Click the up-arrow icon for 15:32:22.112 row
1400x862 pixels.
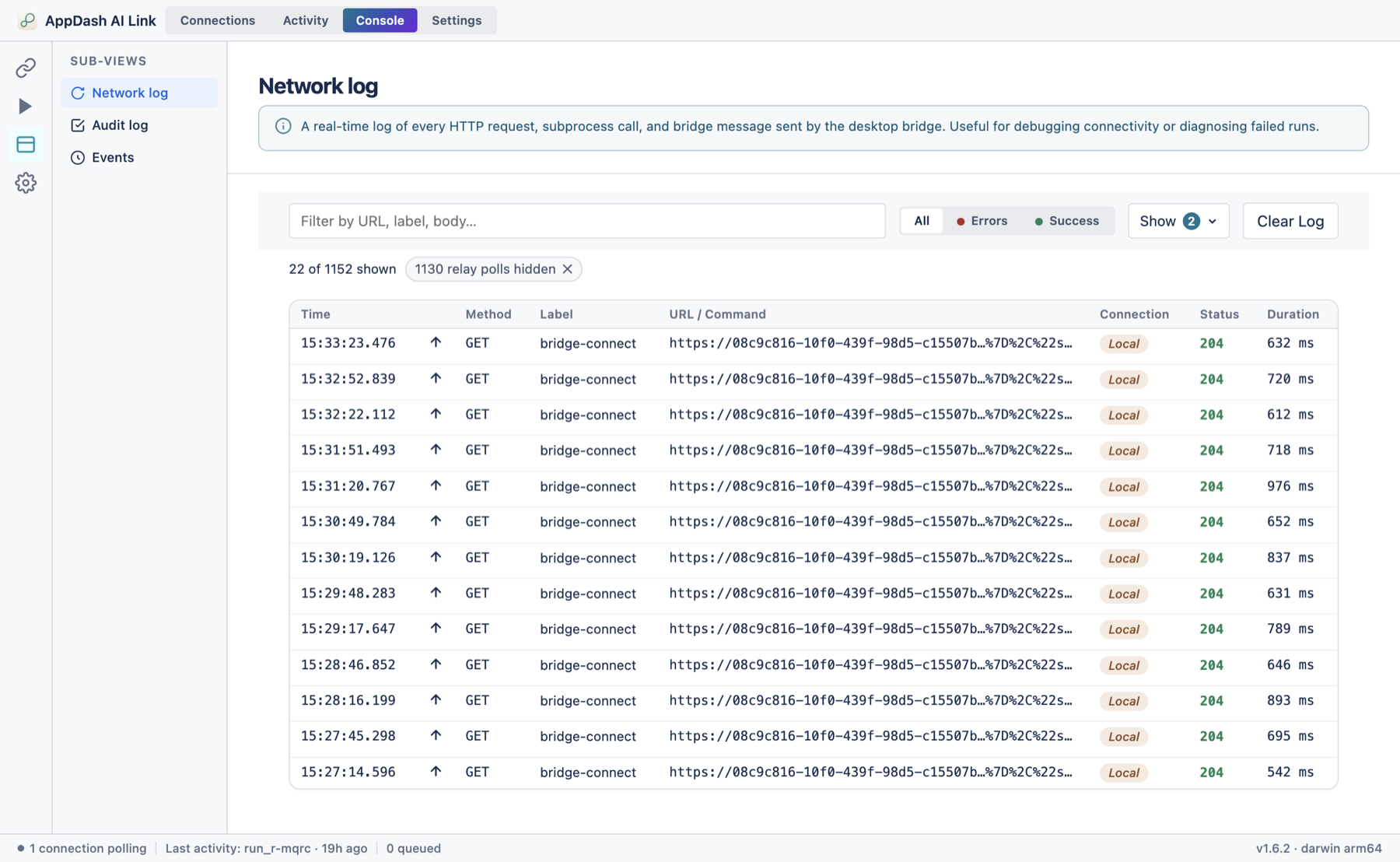click(x=436, y=415)
